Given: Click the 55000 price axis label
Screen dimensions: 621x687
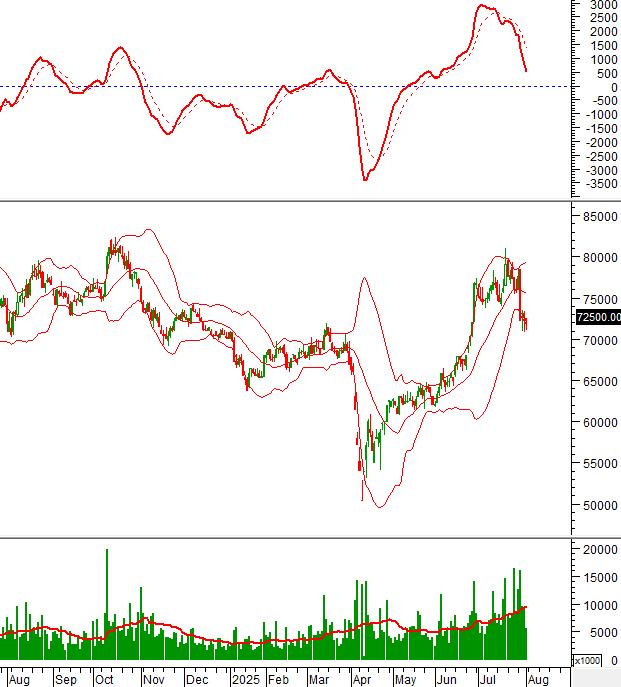Looking at the screenshot, I should coord(600,464).
